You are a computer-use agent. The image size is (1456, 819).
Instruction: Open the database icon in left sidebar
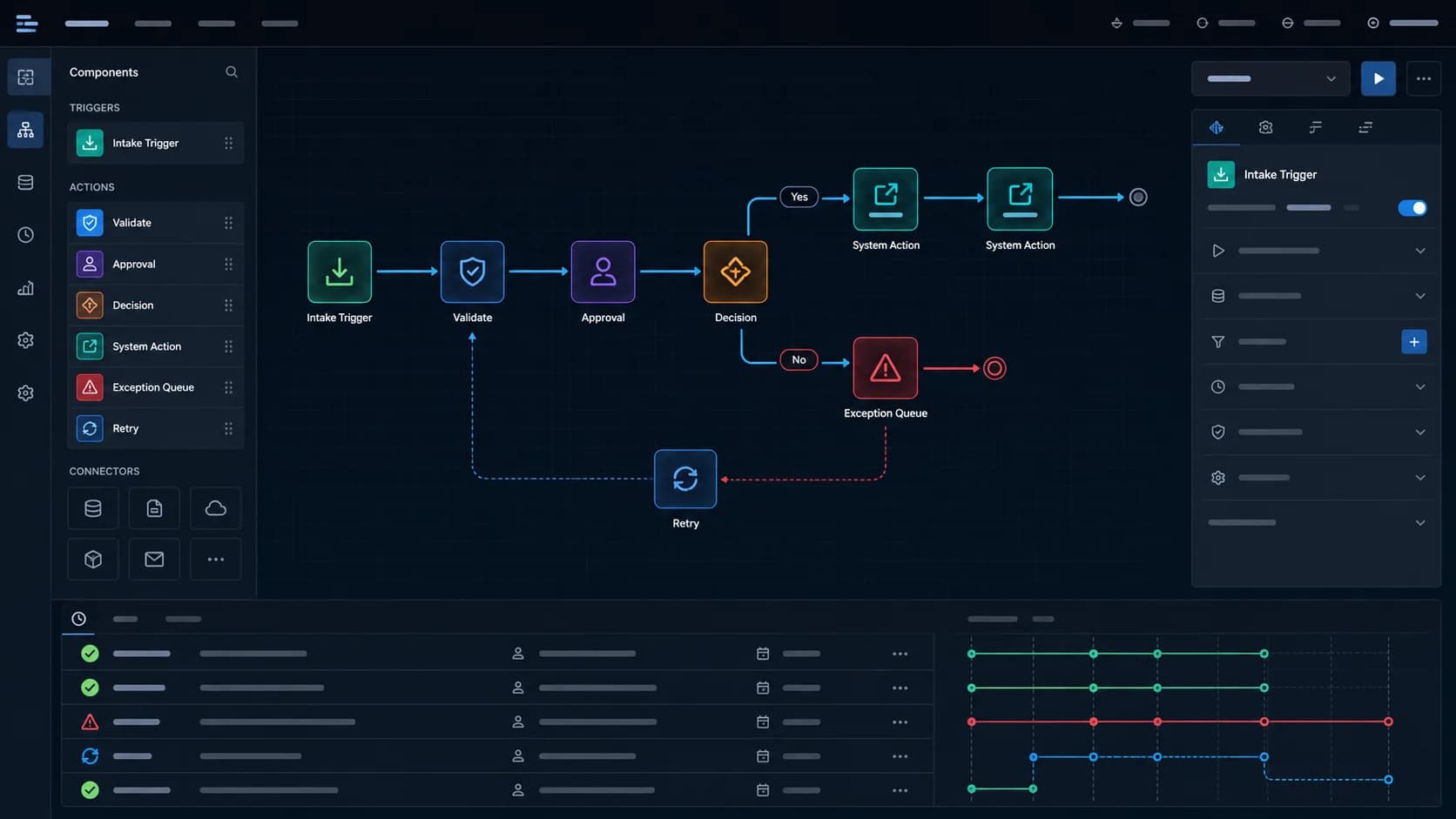click(x=25, y=182)
